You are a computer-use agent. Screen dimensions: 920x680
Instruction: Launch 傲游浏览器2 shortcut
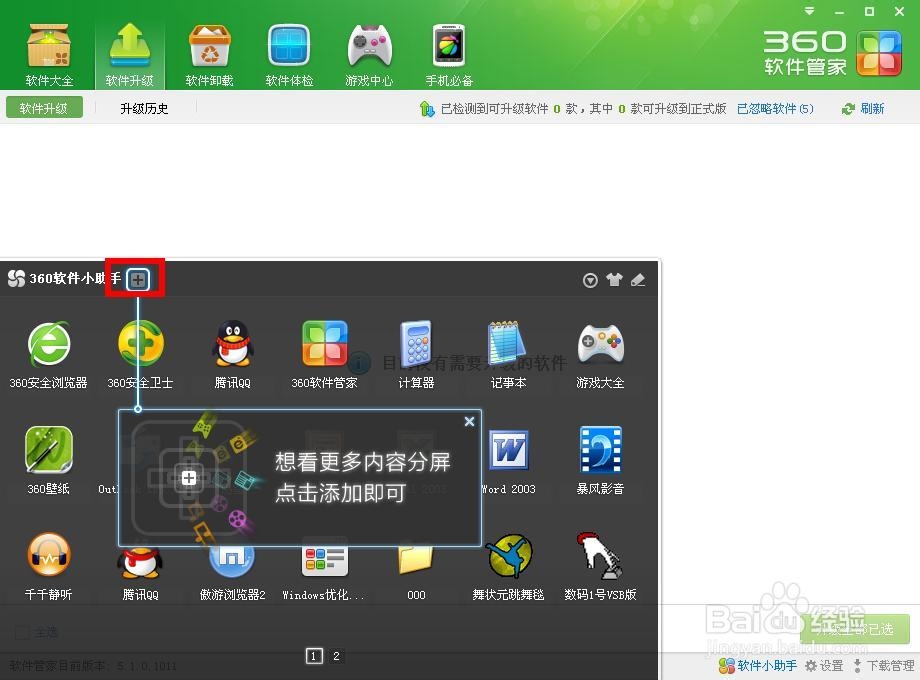(232, 572)
